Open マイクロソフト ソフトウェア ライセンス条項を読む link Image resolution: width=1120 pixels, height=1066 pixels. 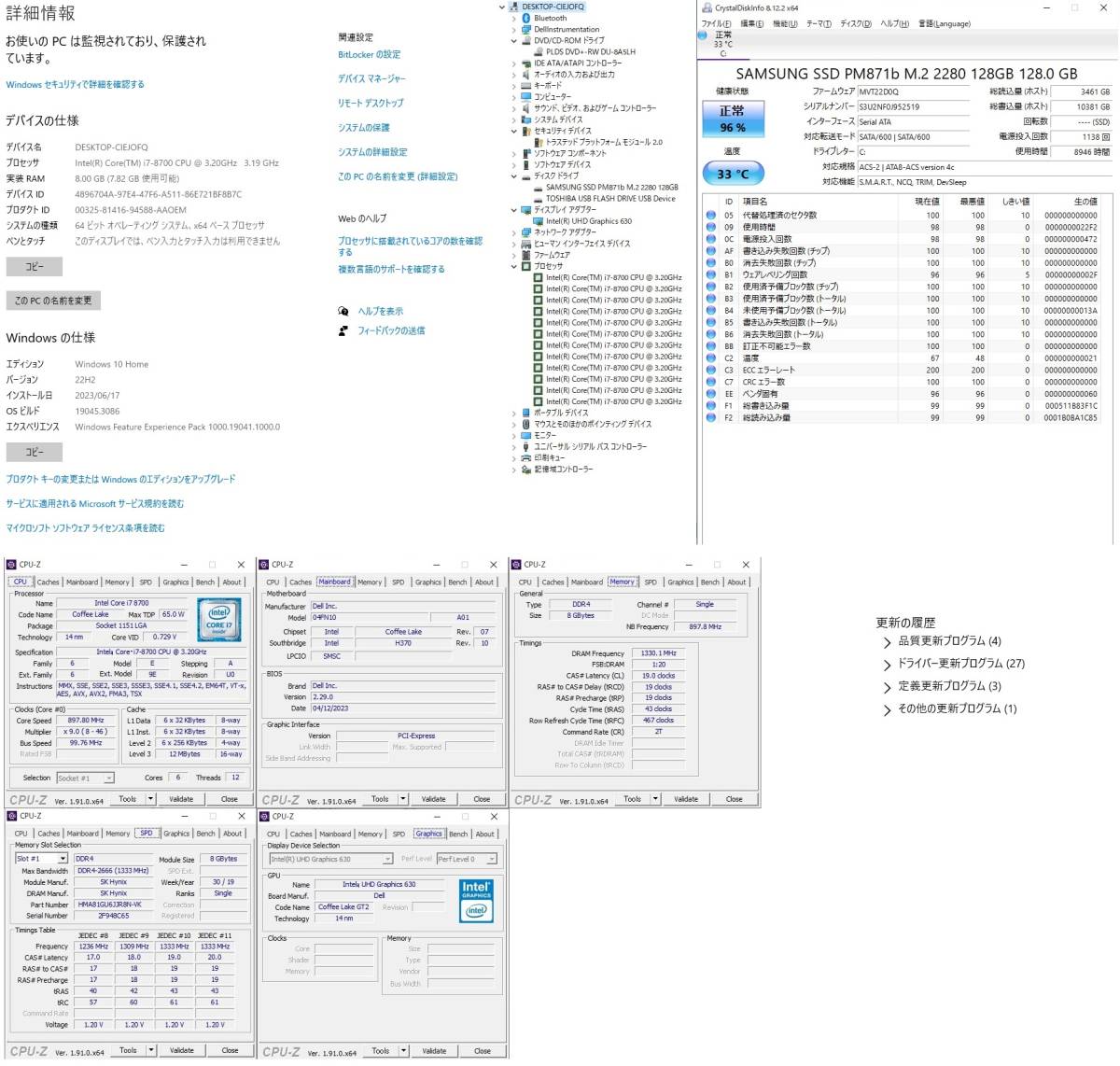[86, 528]
